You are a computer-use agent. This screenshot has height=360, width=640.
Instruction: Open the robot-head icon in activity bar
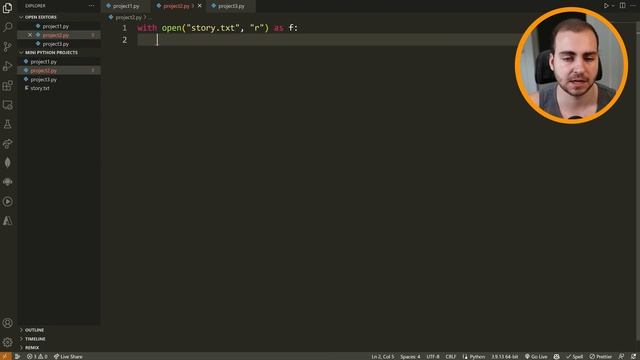point(7,182)
